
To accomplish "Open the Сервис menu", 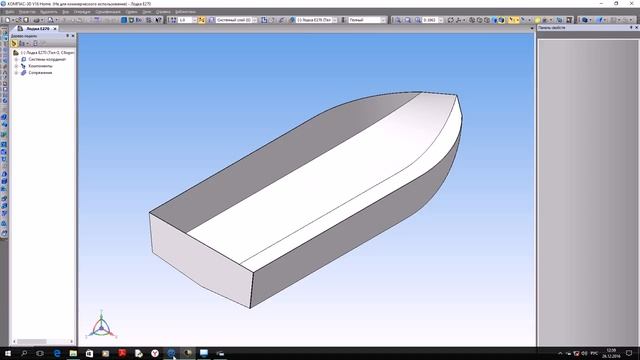I will click(x=131, y=12).
